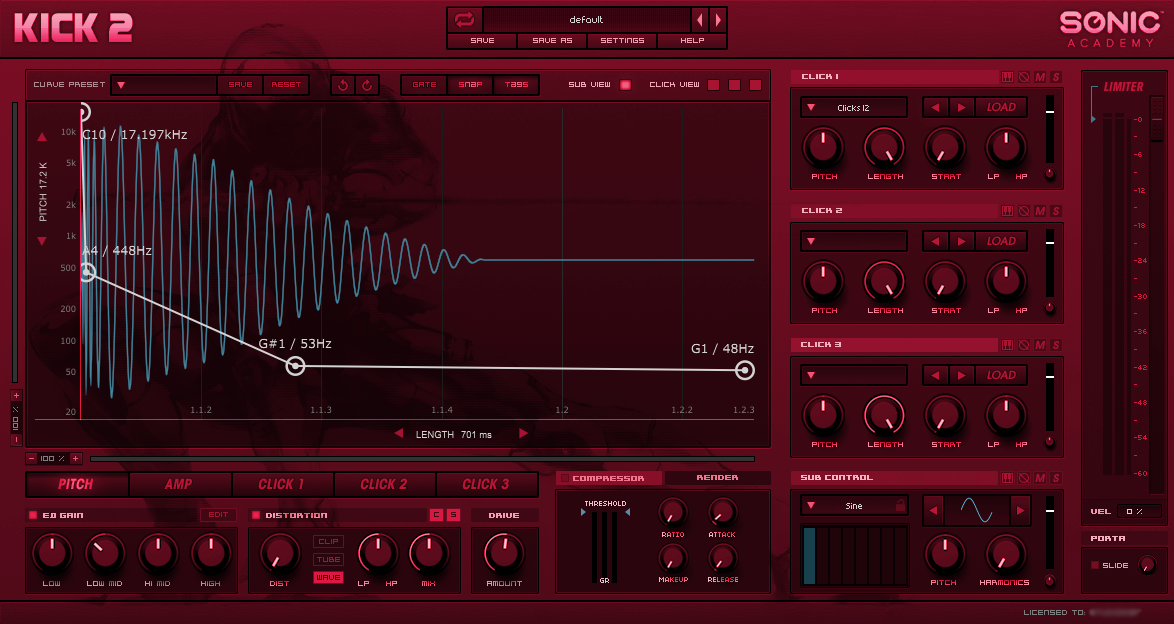The width and height of the screenshot is (1174, 624).
Task: Click the redo curve arrow icon
Action: (367, 85)
